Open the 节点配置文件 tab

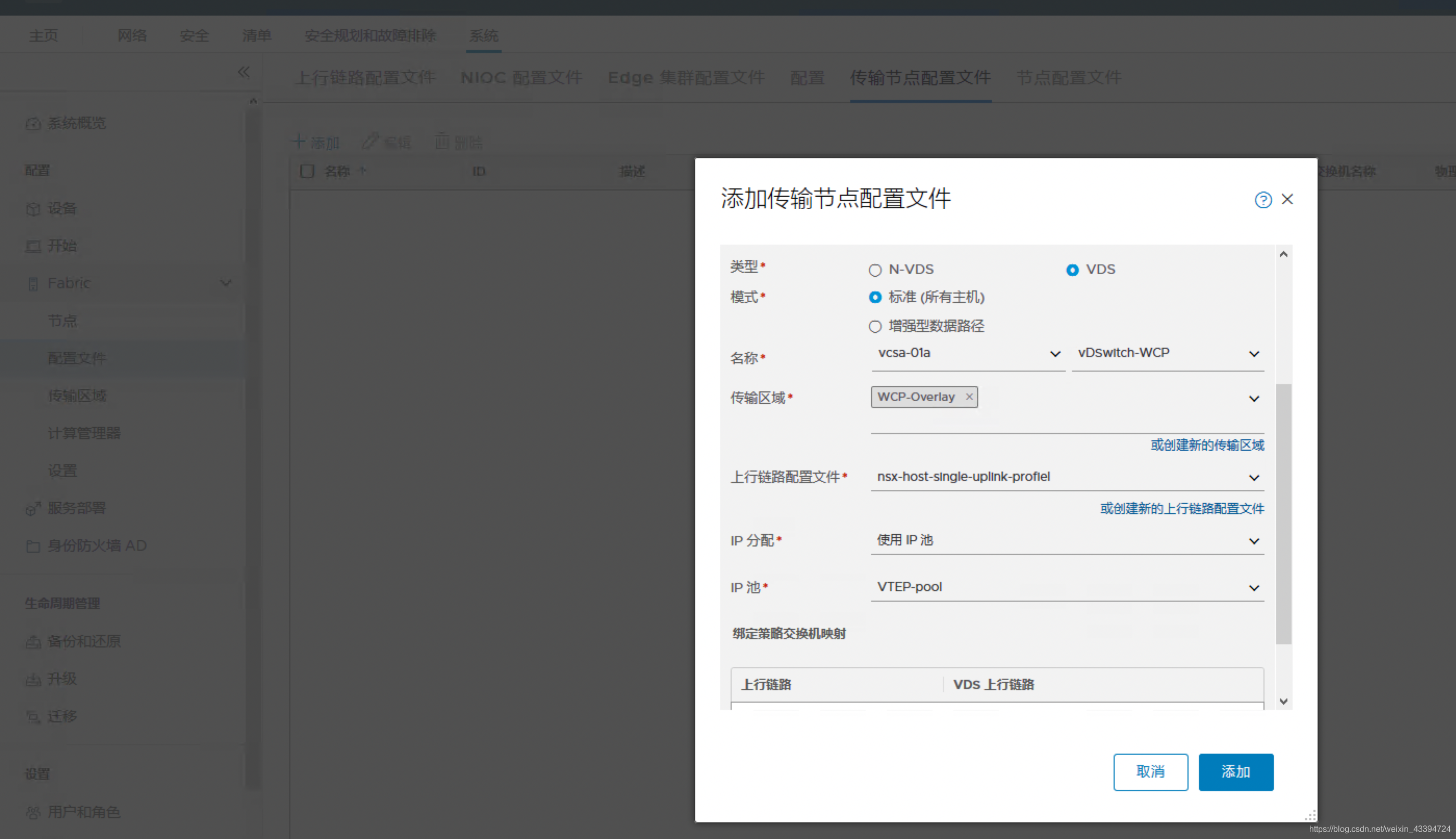(x=1069, y=78)
